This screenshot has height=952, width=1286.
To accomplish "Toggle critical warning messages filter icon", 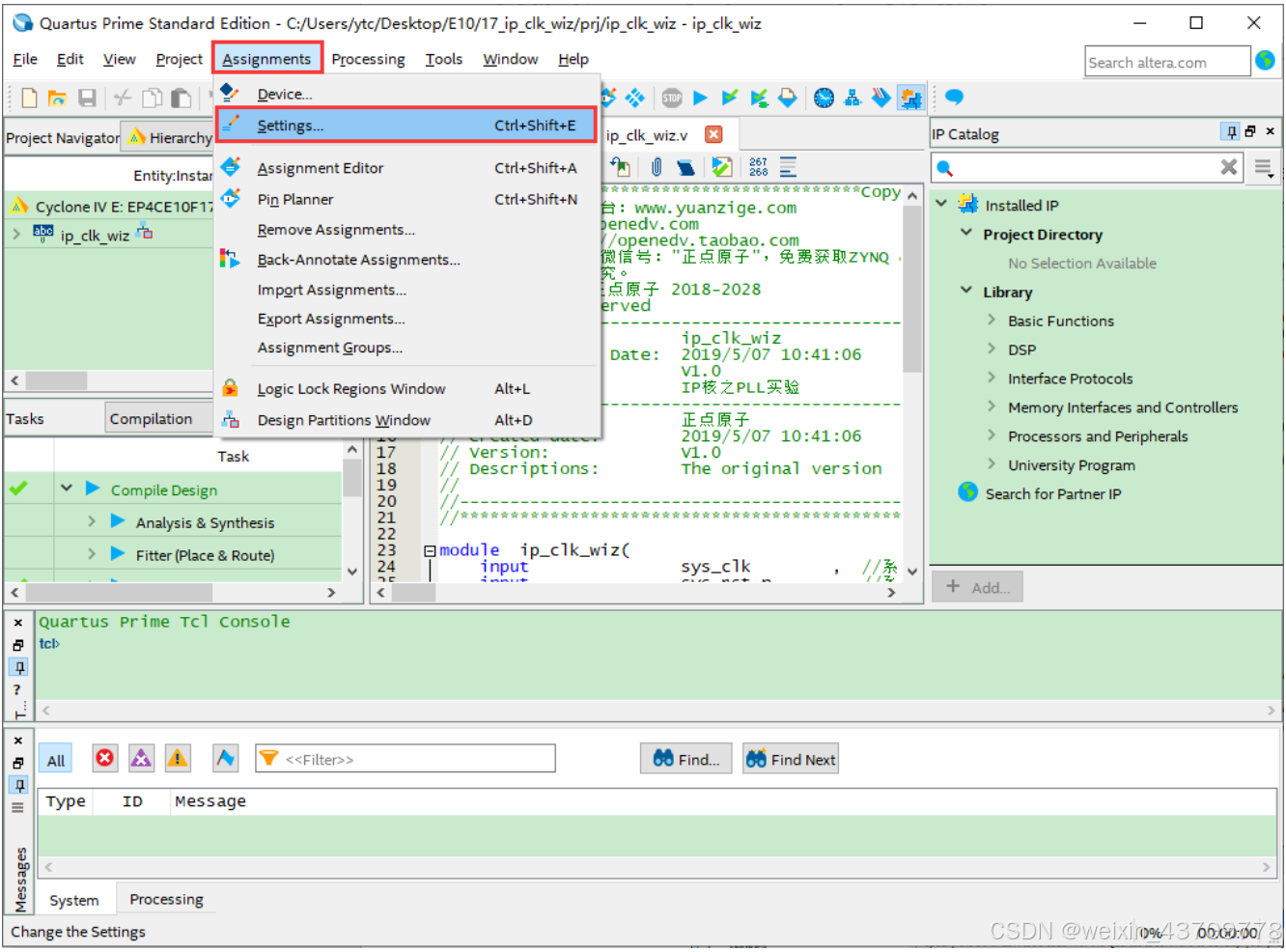I will click(x=141, y=758).
